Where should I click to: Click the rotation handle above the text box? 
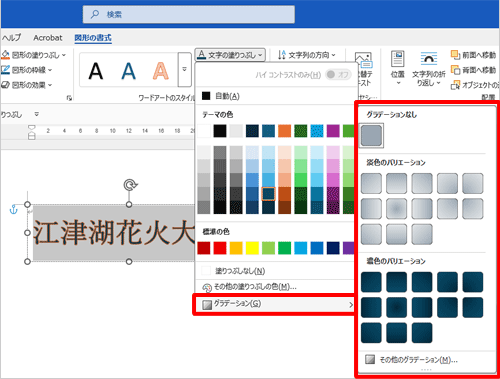pos(130,185)
